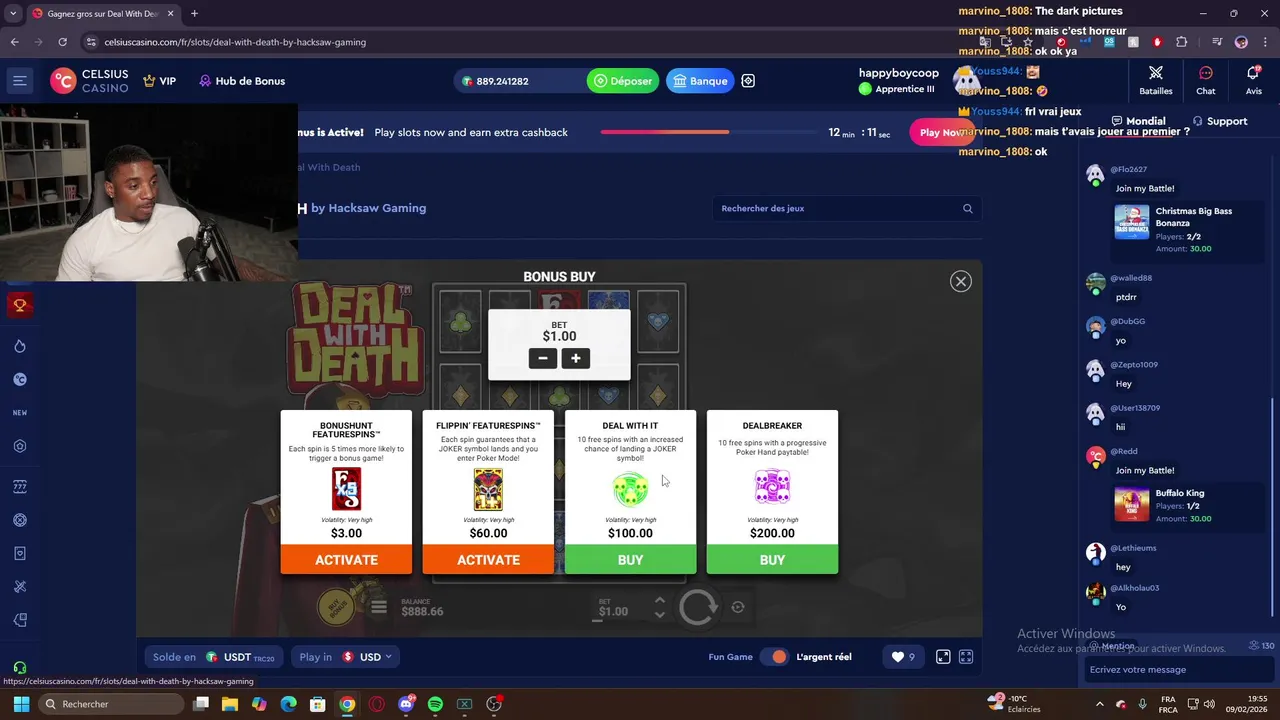The height and width of the screenshot is (720, 1280).
Task: Open the crossed swords icon in the sidebar
Action: coord(20,586)
